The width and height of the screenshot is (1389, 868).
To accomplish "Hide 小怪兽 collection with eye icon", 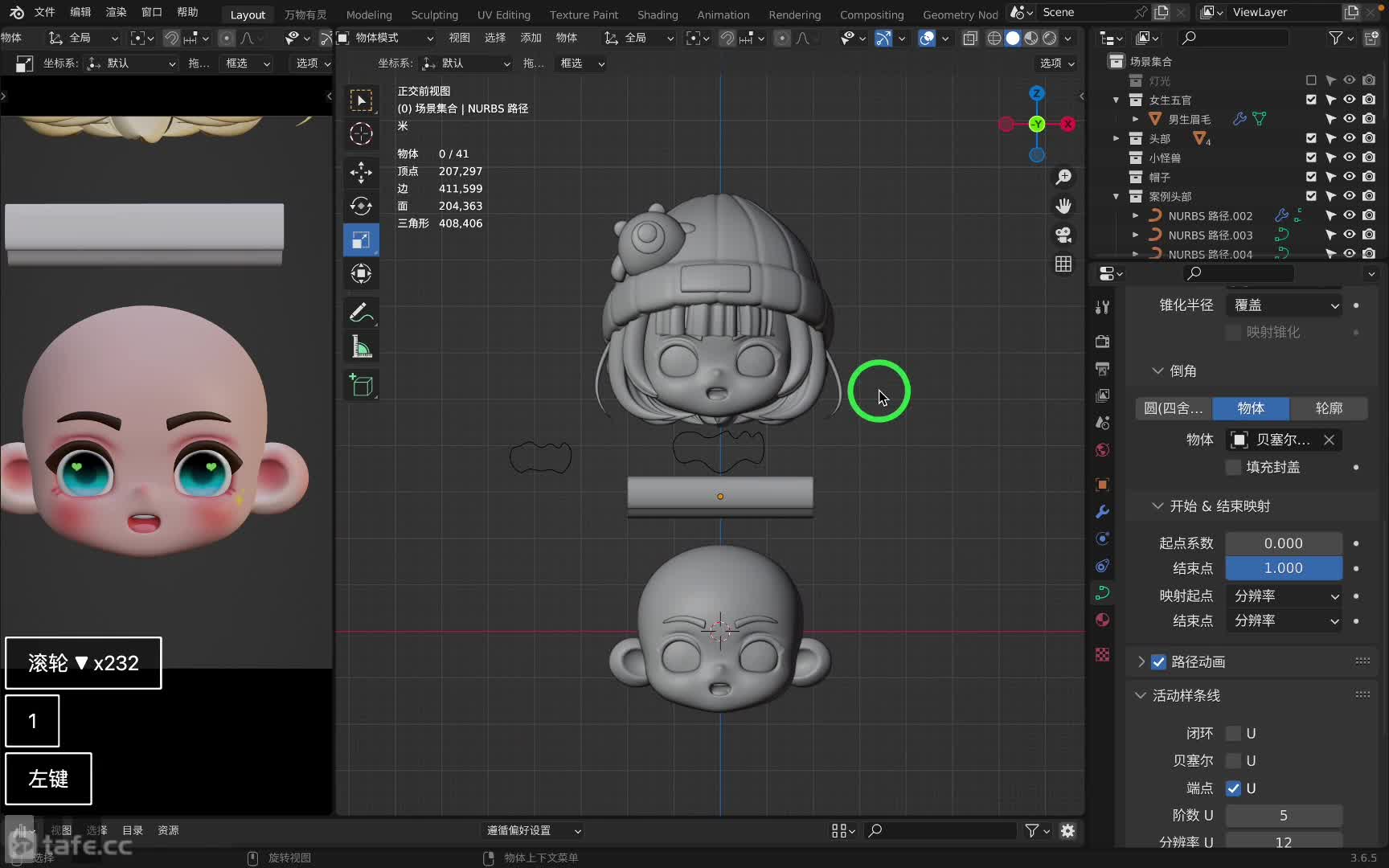I will pyautogui.click(x=1350, y=158).
